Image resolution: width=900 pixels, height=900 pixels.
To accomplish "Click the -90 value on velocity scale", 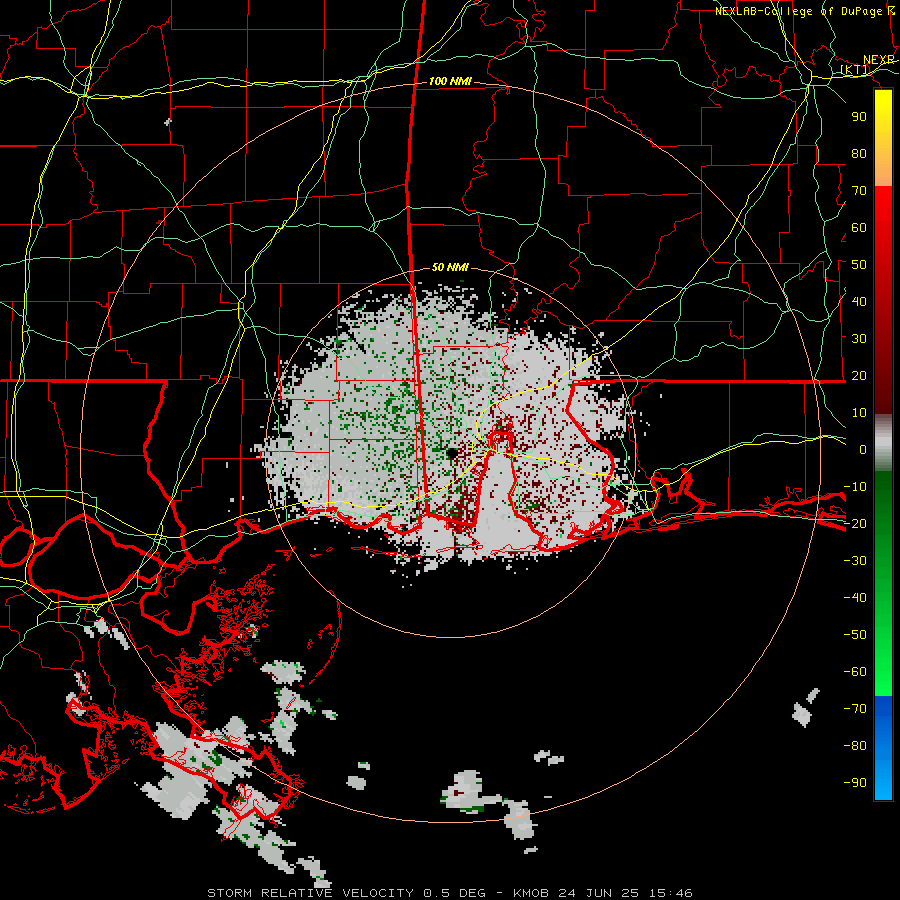I will point(855,783).
